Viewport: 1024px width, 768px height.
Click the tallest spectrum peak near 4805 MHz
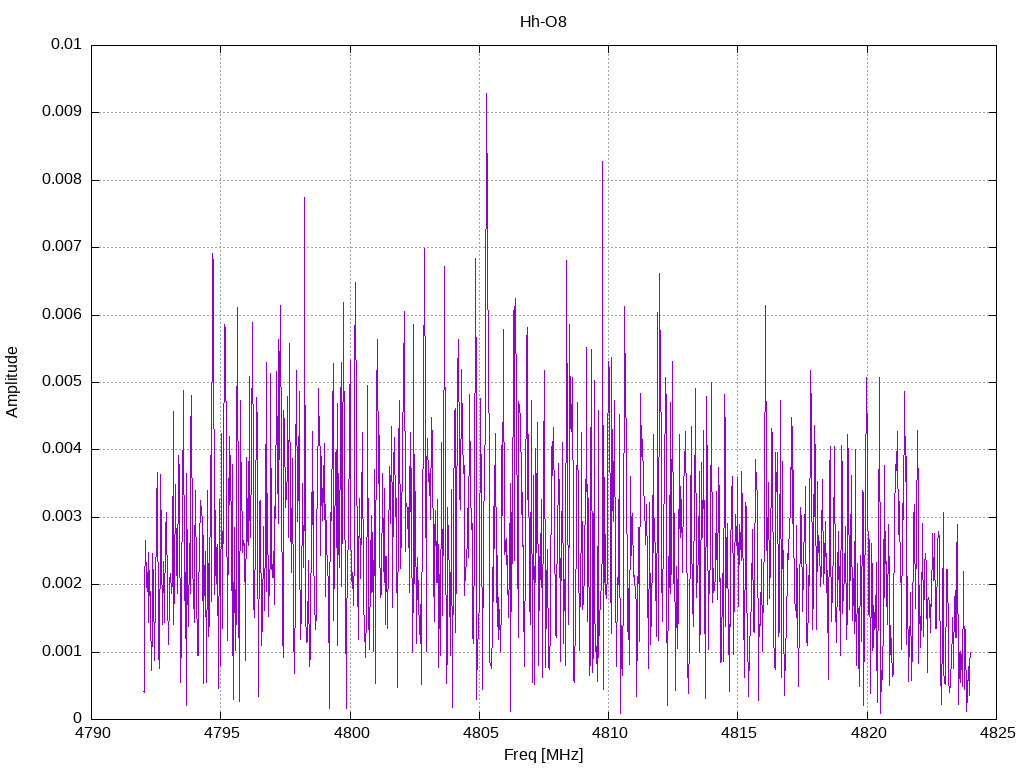[486, 94]
